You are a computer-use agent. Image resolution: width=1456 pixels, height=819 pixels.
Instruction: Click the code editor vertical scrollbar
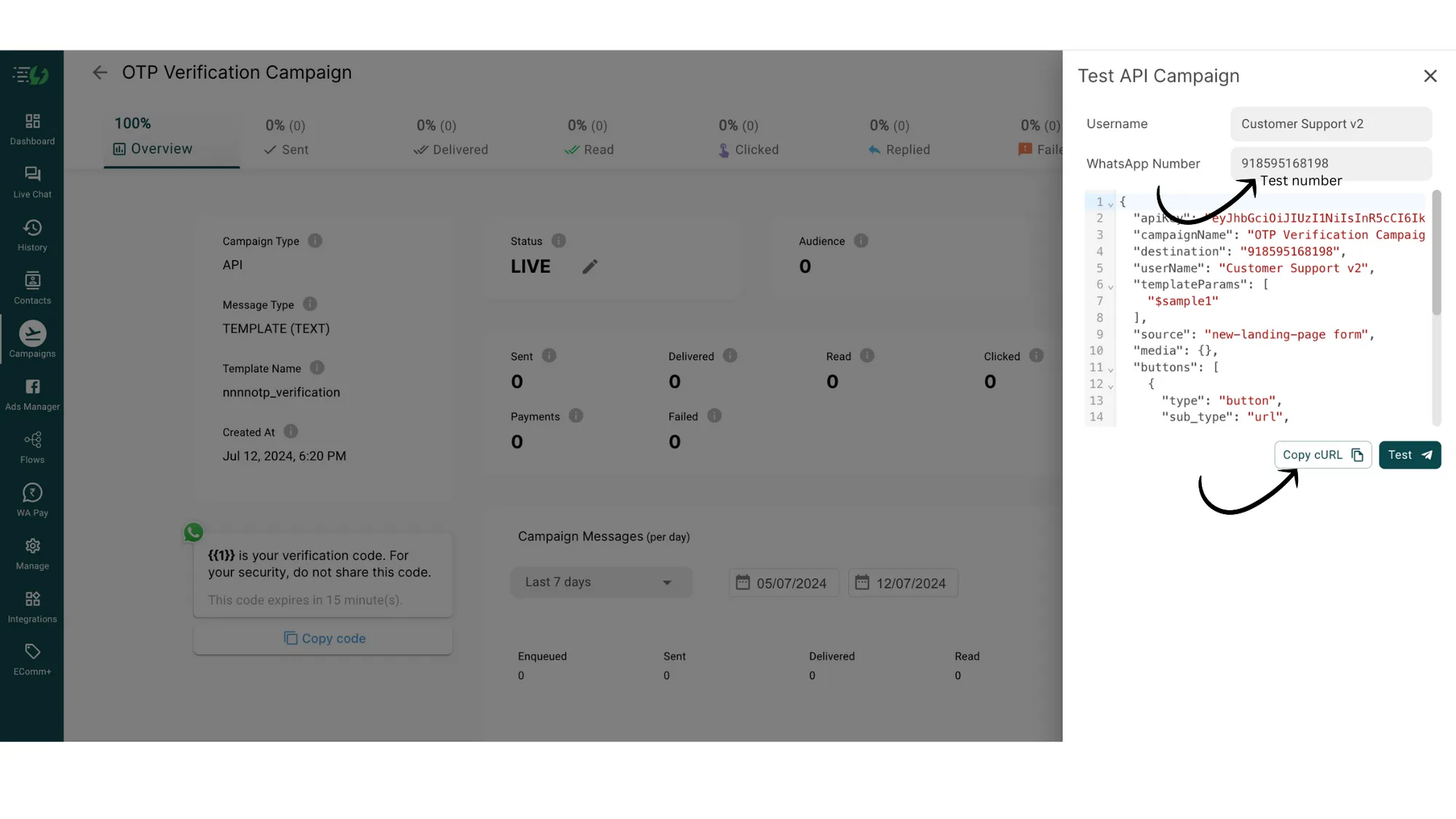[x=1436, y=253]
